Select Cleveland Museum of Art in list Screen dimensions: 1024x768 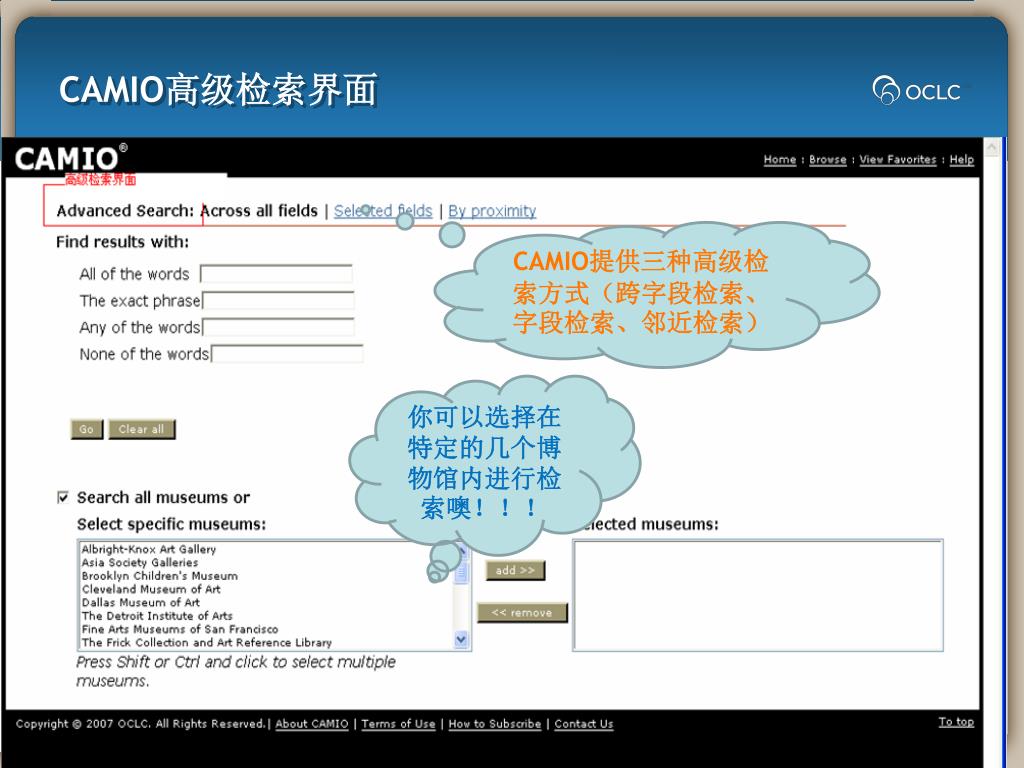point(152,589)
